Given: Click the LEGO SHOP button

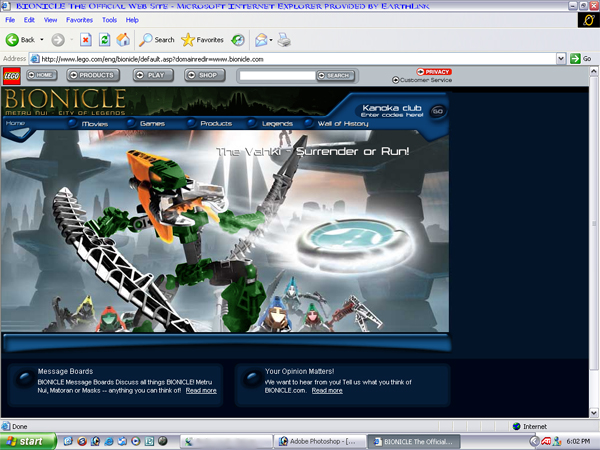Looking at the screenshot, I should click(204, 75).
